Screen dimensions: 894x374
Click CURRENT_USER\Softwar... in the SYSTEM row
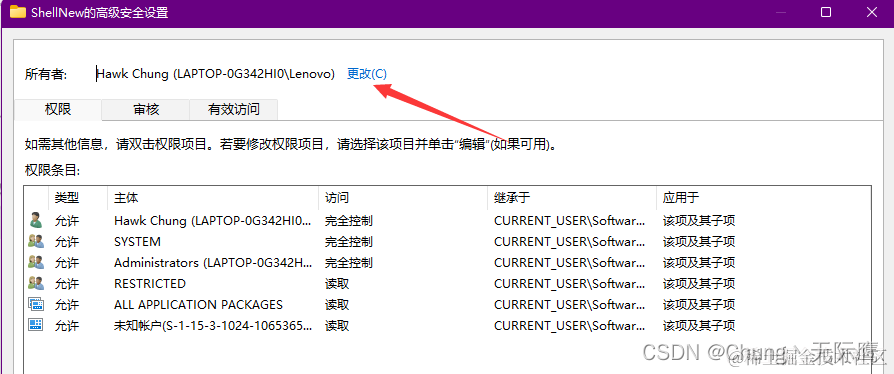click(570, 241)
